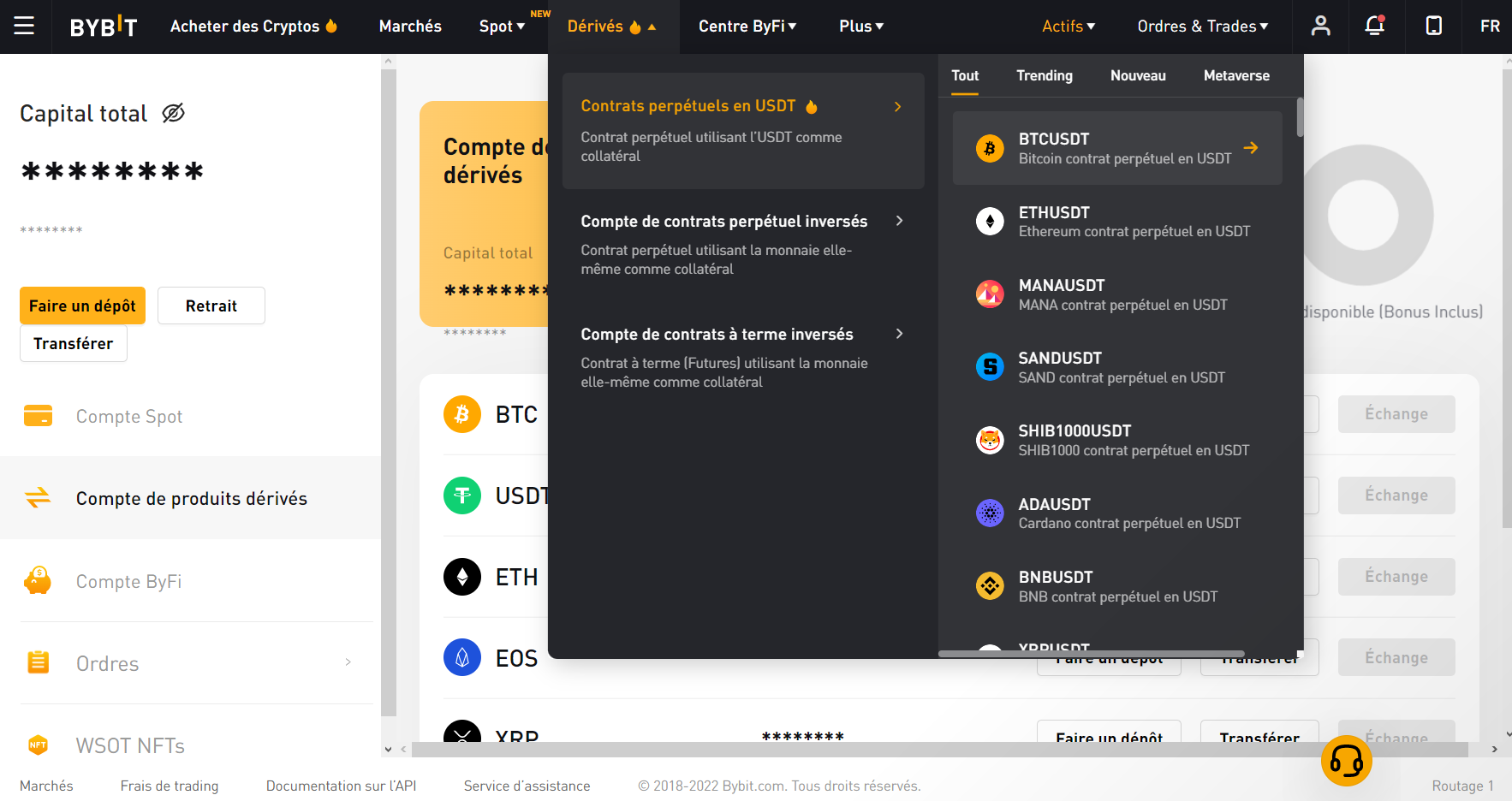Viewport: 1512px width, 801px height.
Task: Click the BTCUSDT bitcoin icon
Action: pyautogui.click(x=990, y=148)
